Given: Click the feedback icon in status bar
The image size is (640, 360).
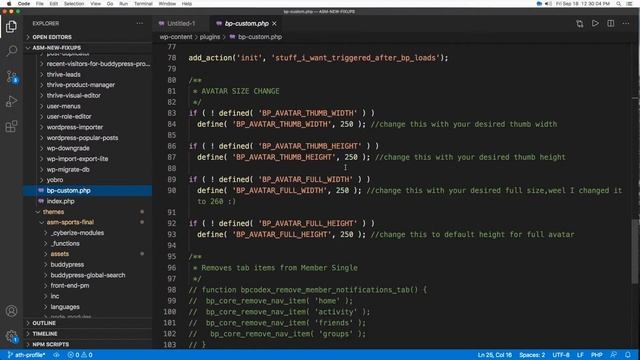Looking at the screenshot, I should point(613,355).
